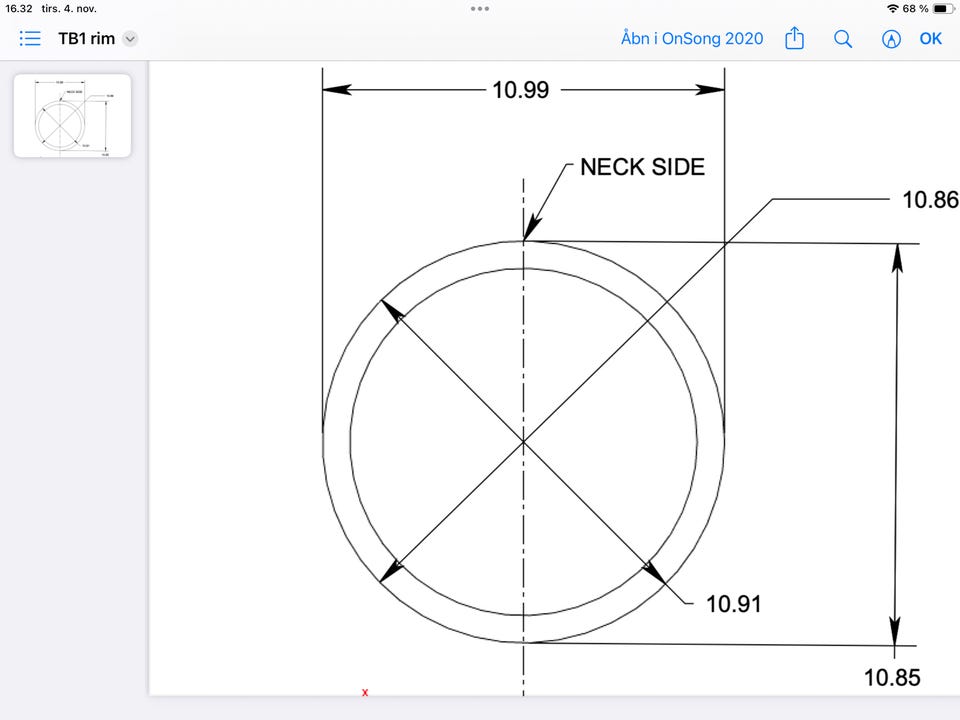
Task: Expand the TB1 rim title dropdown
Action: [x=130, y=39]
